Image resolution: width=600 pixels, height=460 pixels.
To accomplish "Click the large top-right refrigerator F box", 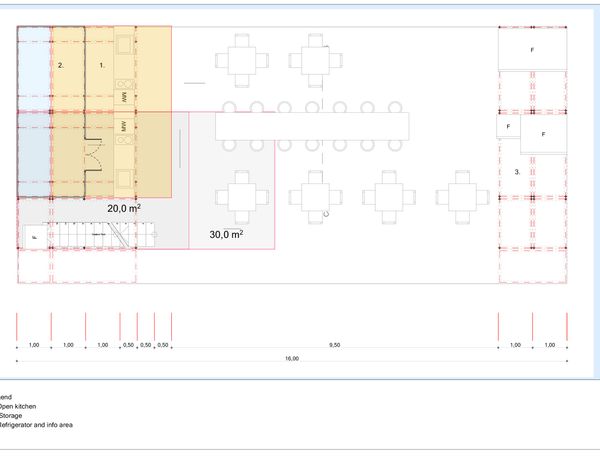I will pyautogui.click(x=532, y=48).
